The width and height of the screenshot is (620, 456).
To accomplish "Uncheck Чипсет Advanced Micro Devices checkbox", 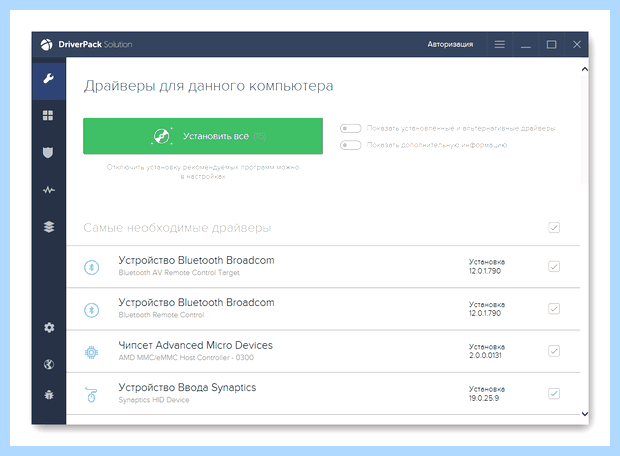I will click(x=554, y=351).
